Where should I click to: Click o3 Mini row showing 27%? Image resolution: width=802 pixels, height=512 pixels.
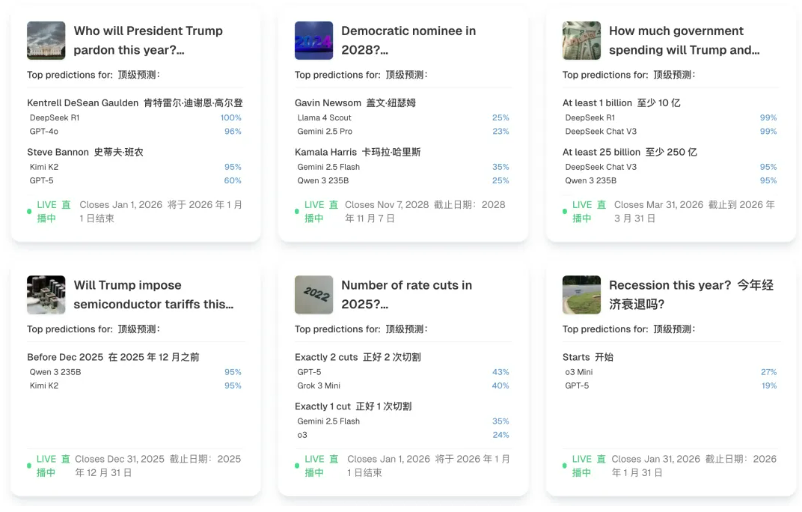click(671, 372)
